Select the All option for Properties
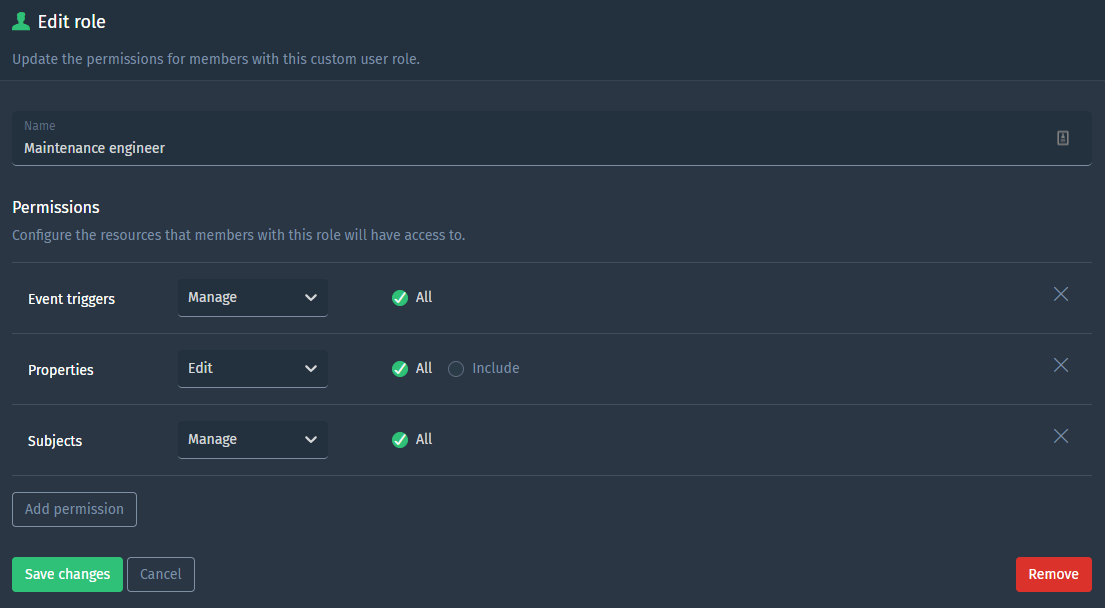 [x=400, y=368]
